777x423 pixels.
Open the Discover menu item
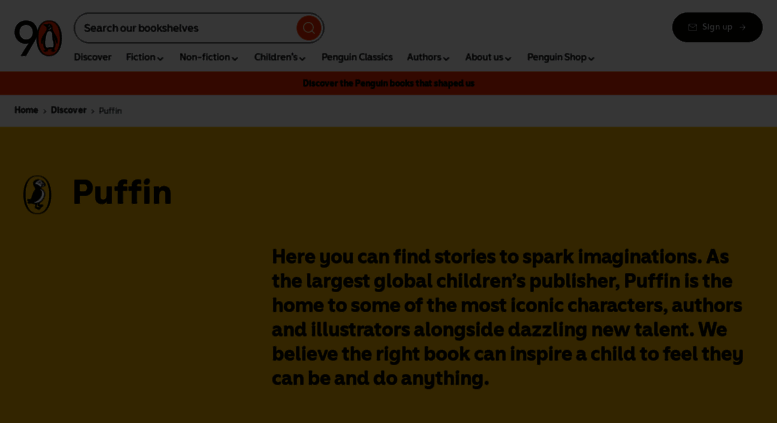click(x=93, y=57)
